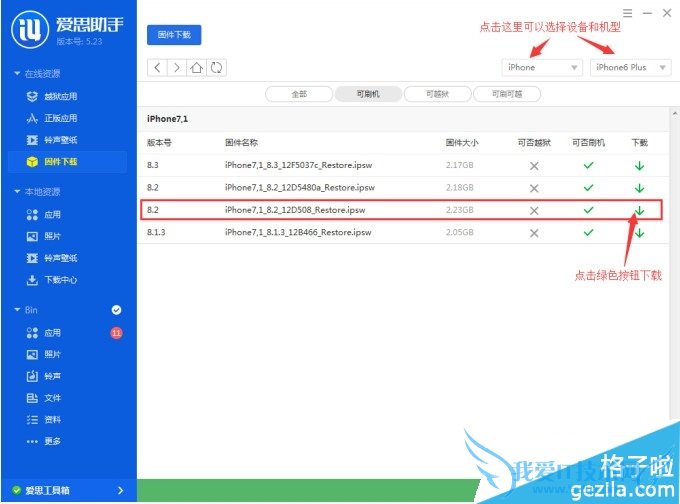The width and height of the screenshot is (680, 504).
Task: Go to home via house icon
Action: click(x=197, y=67)
